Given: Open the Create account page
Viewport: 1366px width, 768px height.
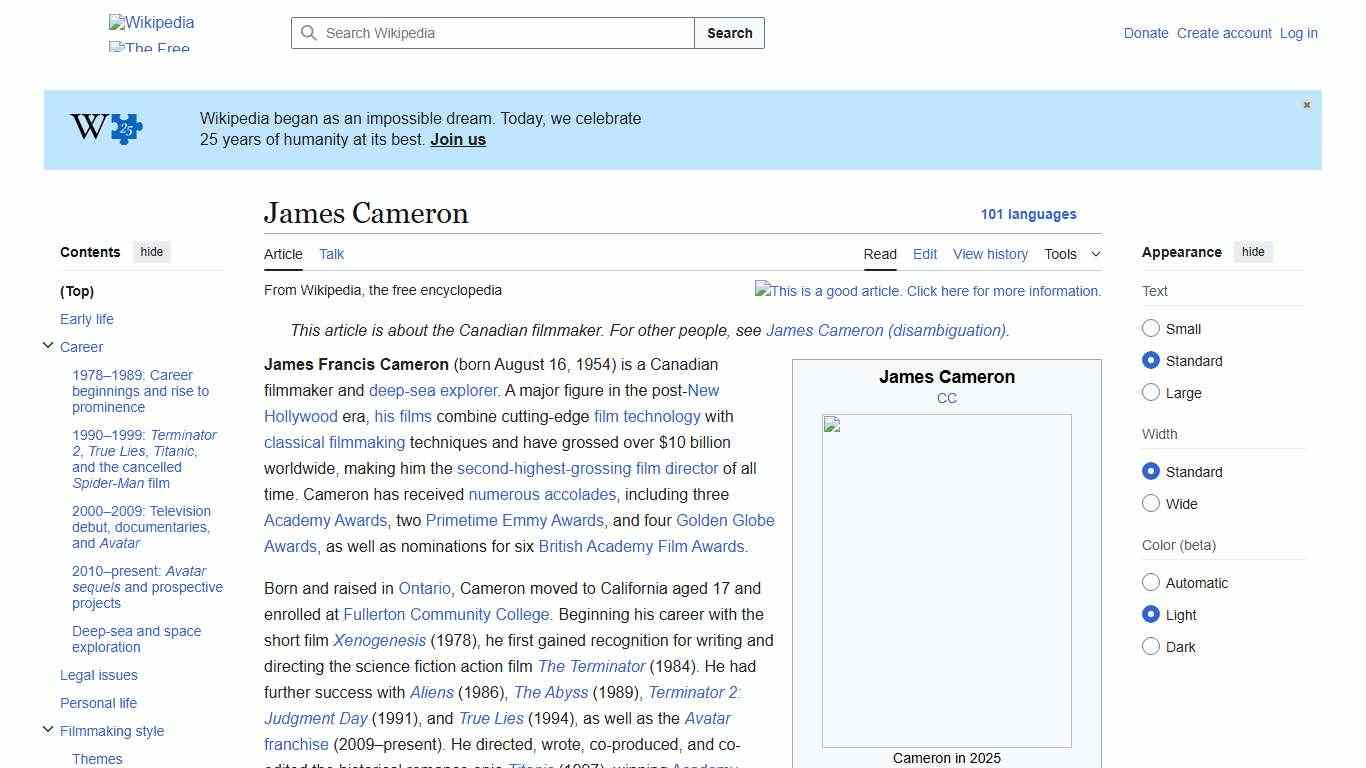Looking at the screenshot, I should pos(1224,33).
